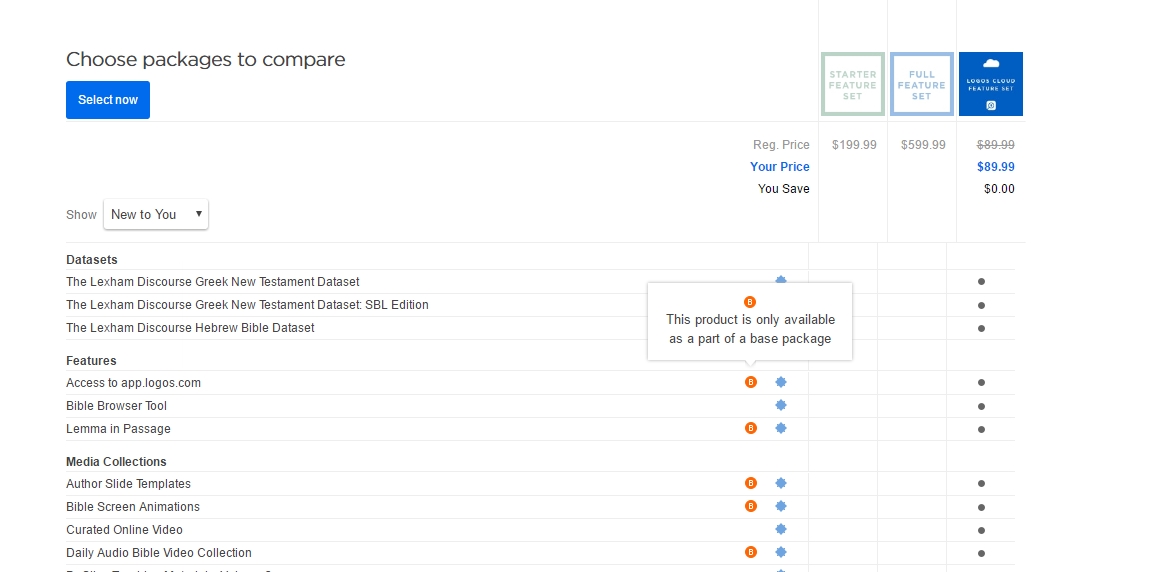Click blue gear badge beside Access to app.logos.com

(781, 382)
